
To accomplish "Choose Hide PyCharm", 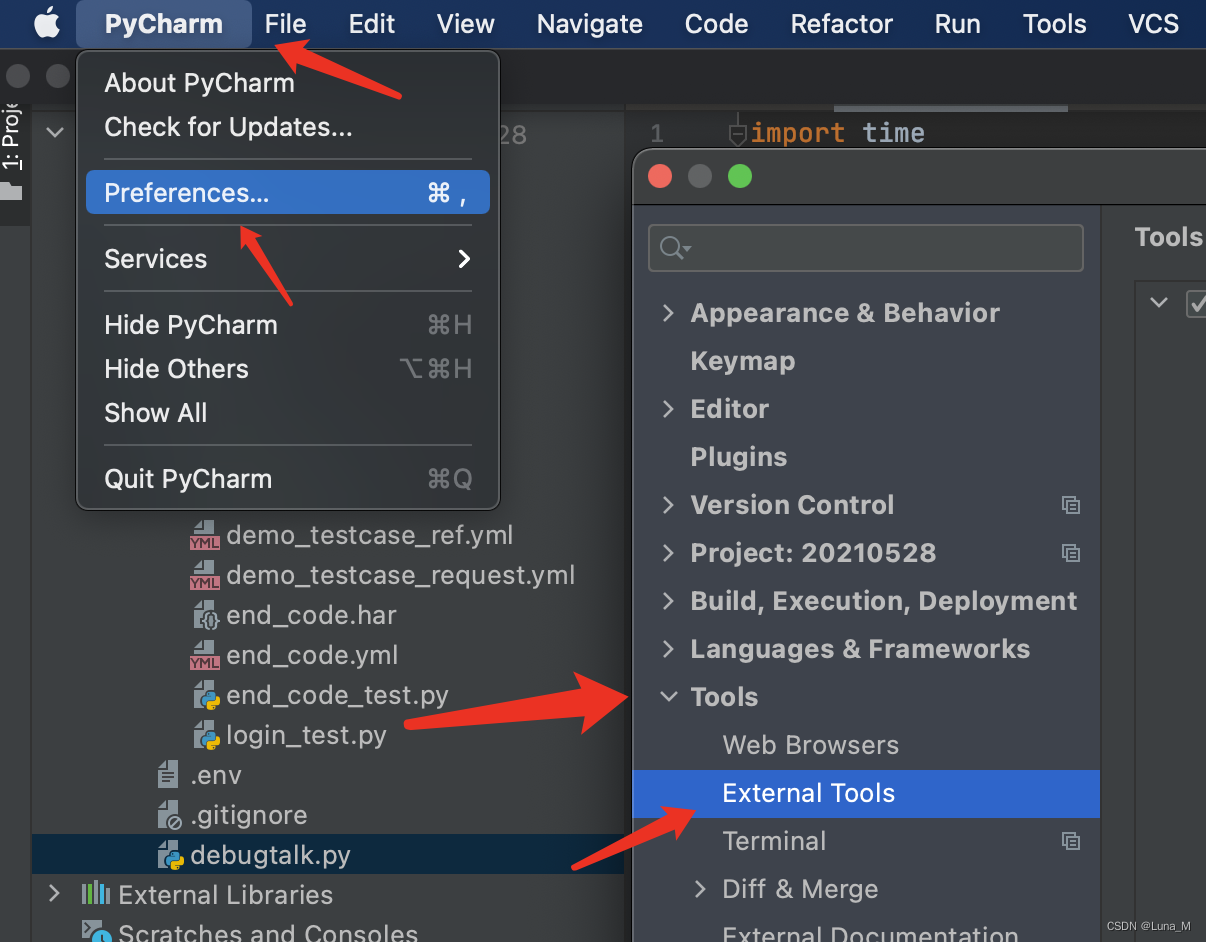I will tap(288, 325).
